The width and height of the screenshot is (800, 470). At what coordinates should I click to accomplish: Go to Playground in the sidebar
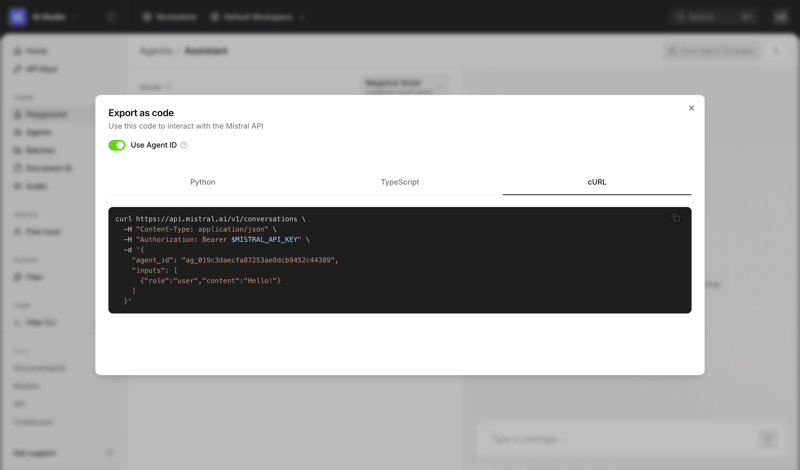coord(46,114)
